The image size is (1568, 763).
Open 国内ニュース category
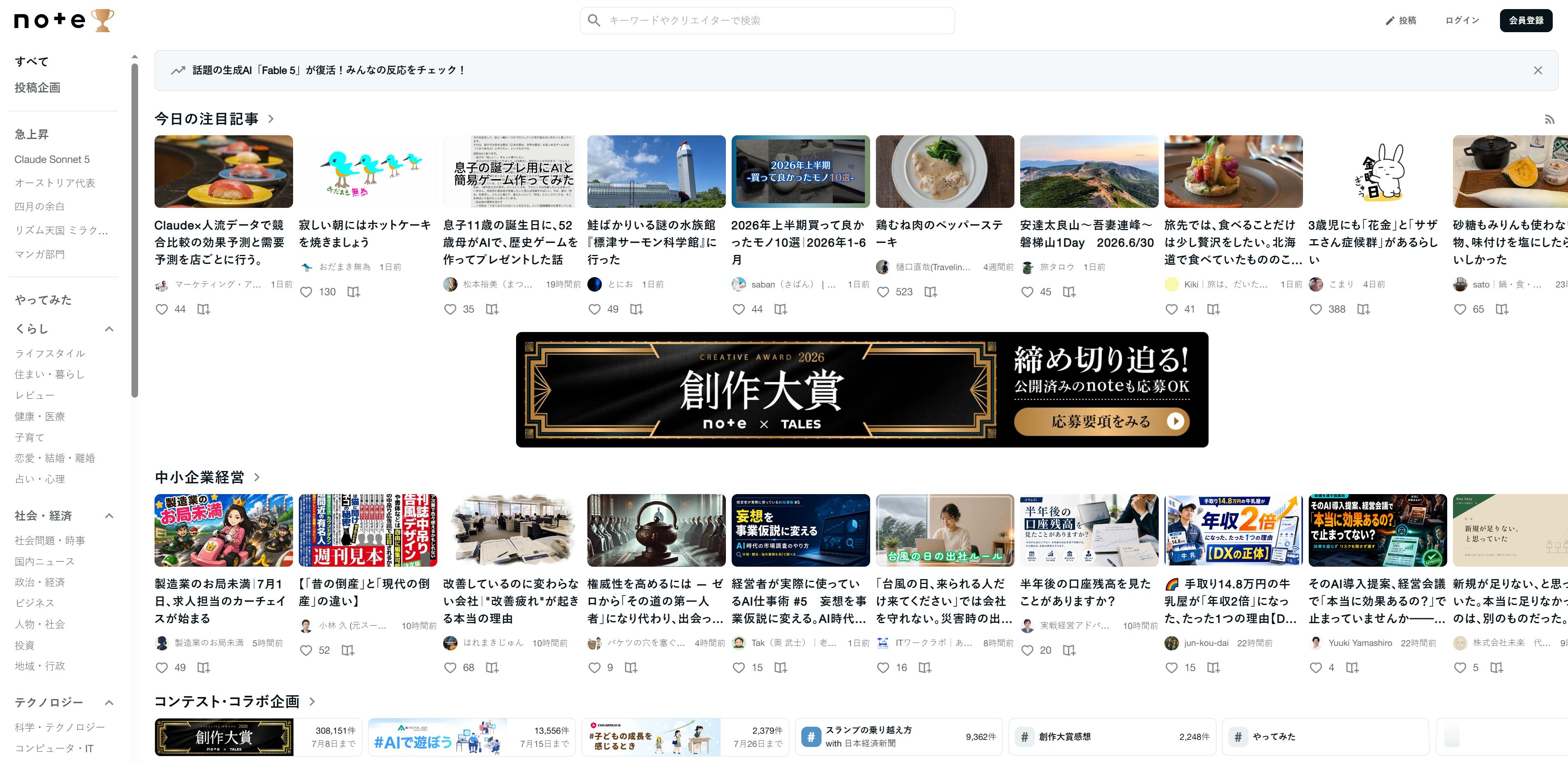tap(45, 561)
